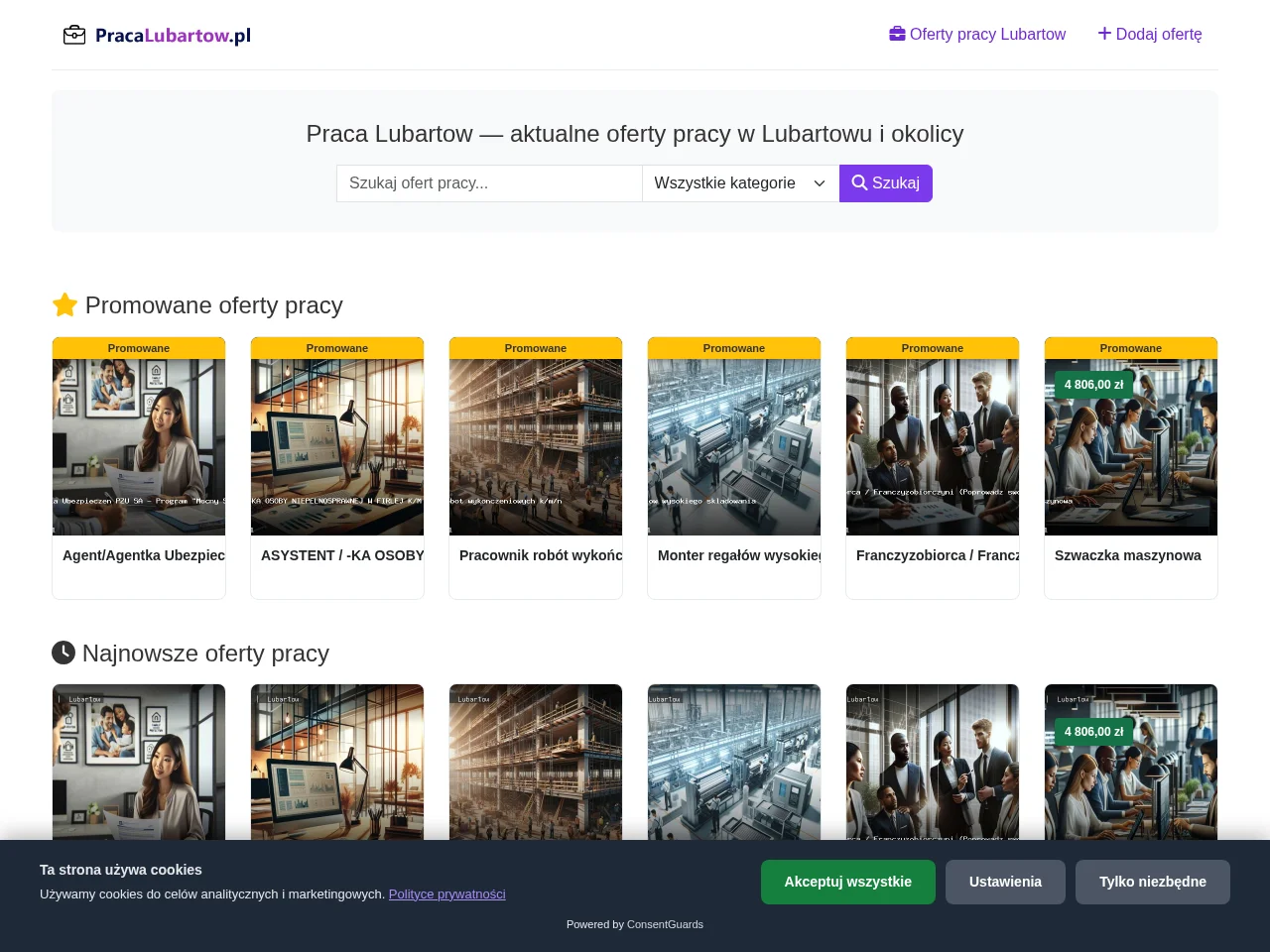The width and height of the screenshot is (1270, 952).
Task: Click Tylko niezbędne cookie button
Action: (x=1153, y=882)
